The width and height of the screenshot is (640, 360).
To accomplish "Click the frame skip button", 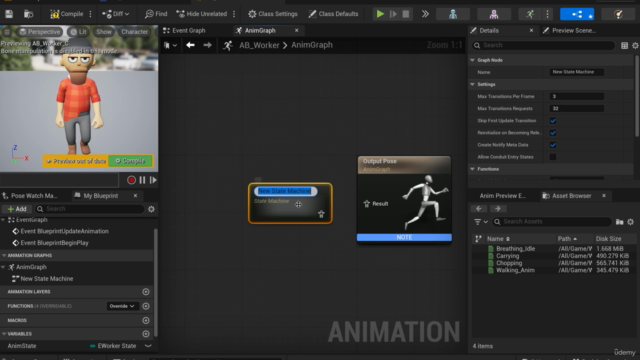I will (x=393, y=14).
